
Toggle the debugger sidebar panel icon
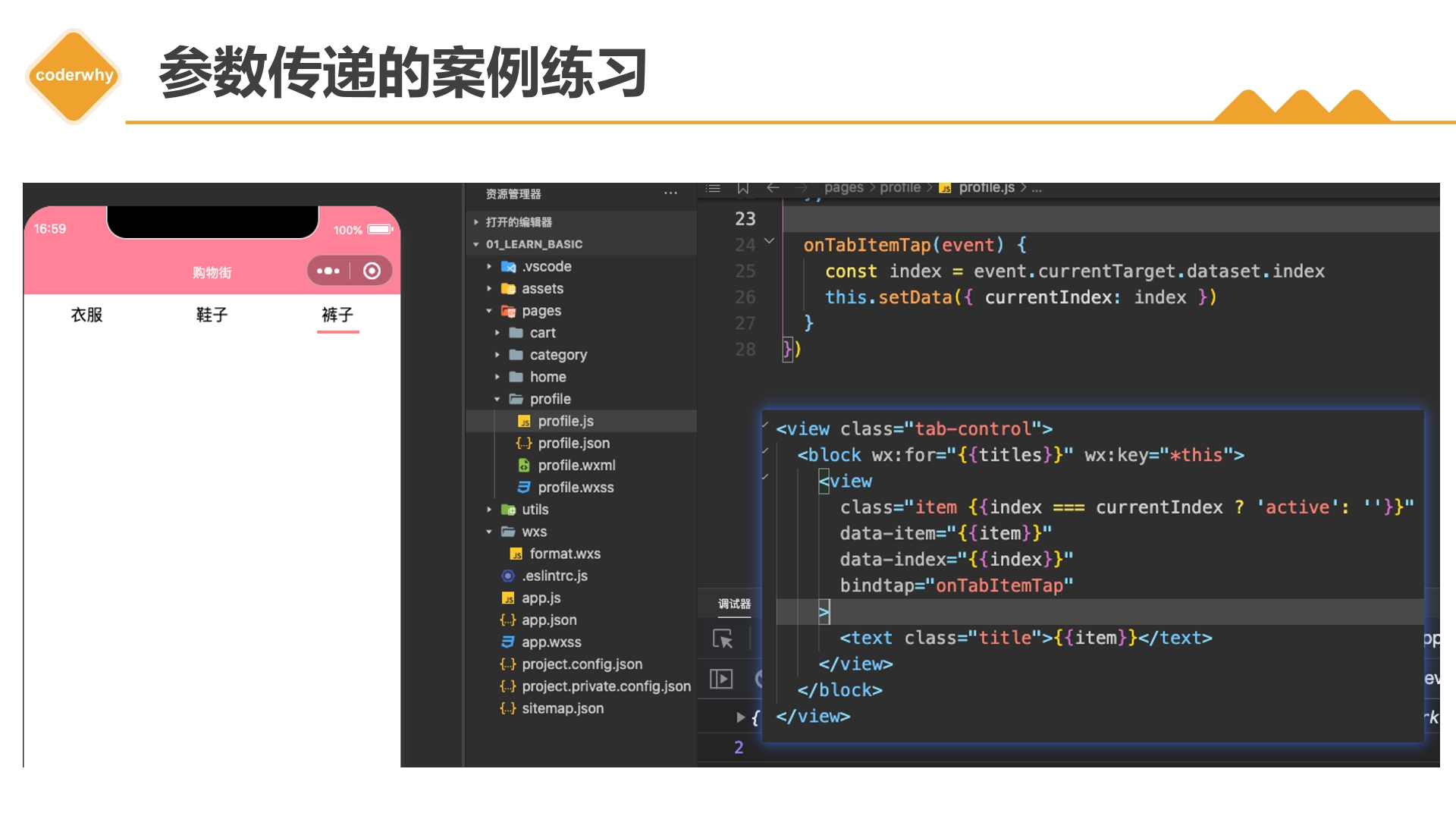coord(721,679)
